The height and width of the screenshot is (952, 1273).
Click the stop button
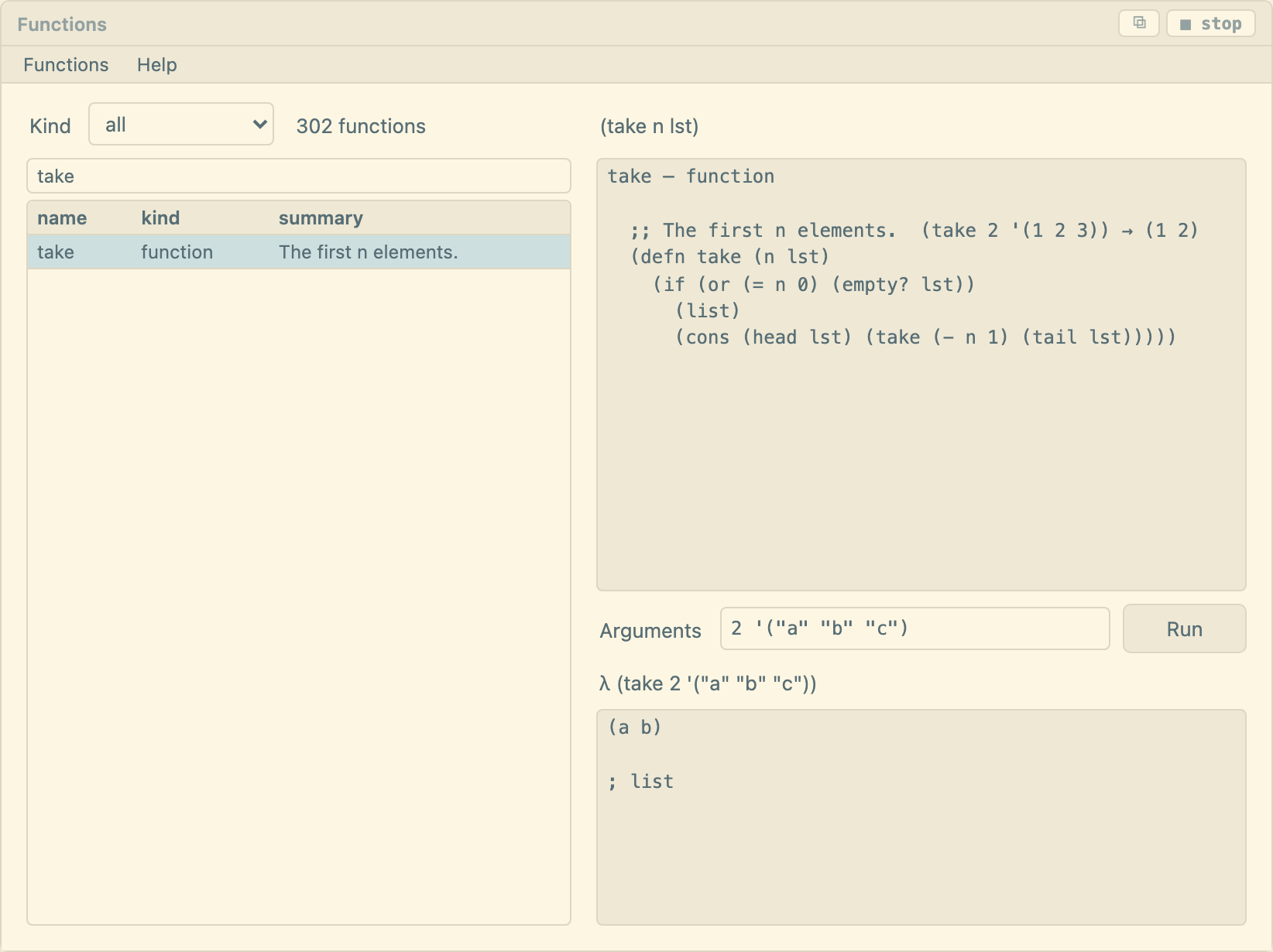1211,23
